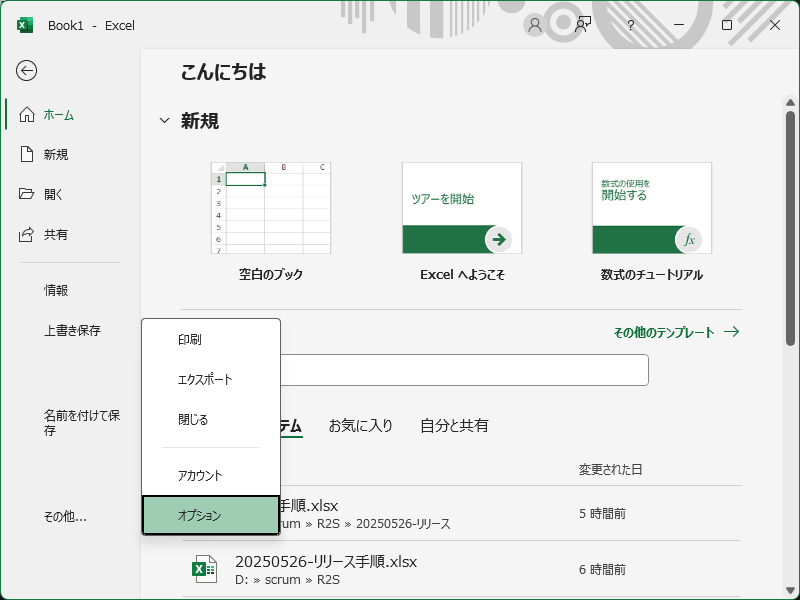800x600 pixels.
Task: Click the scrollbar down arrow
Action: (790, 590)
